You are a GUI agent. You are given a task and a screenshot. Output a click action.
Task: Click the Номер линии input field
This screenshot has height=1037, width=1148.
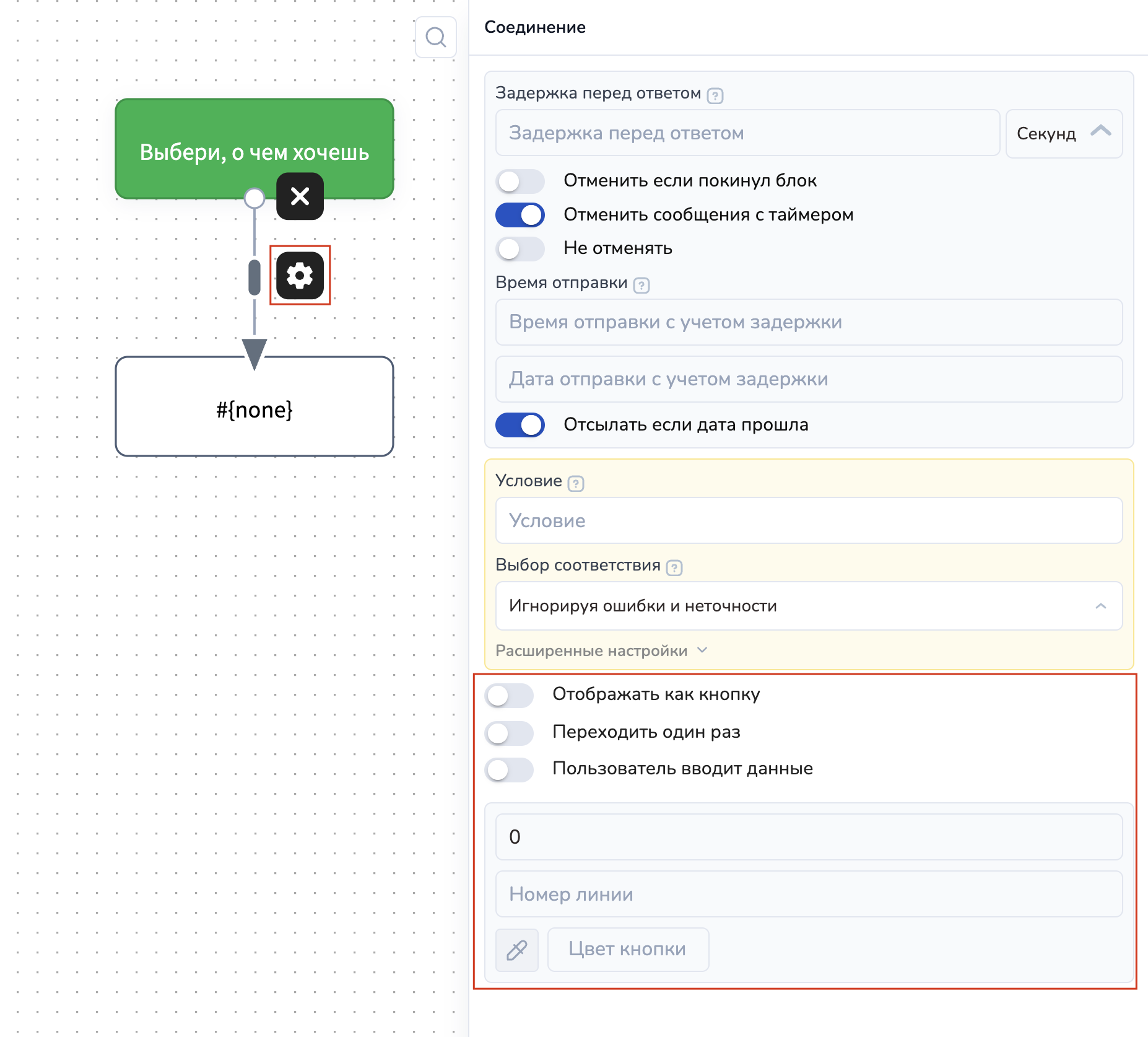click(808, 894)
